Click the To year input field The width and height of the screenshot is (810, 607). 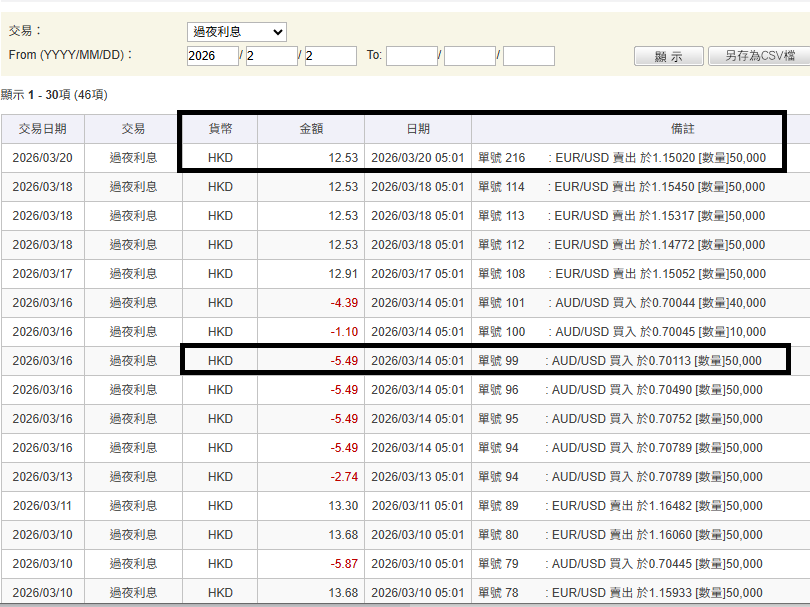tap(412, 56)
